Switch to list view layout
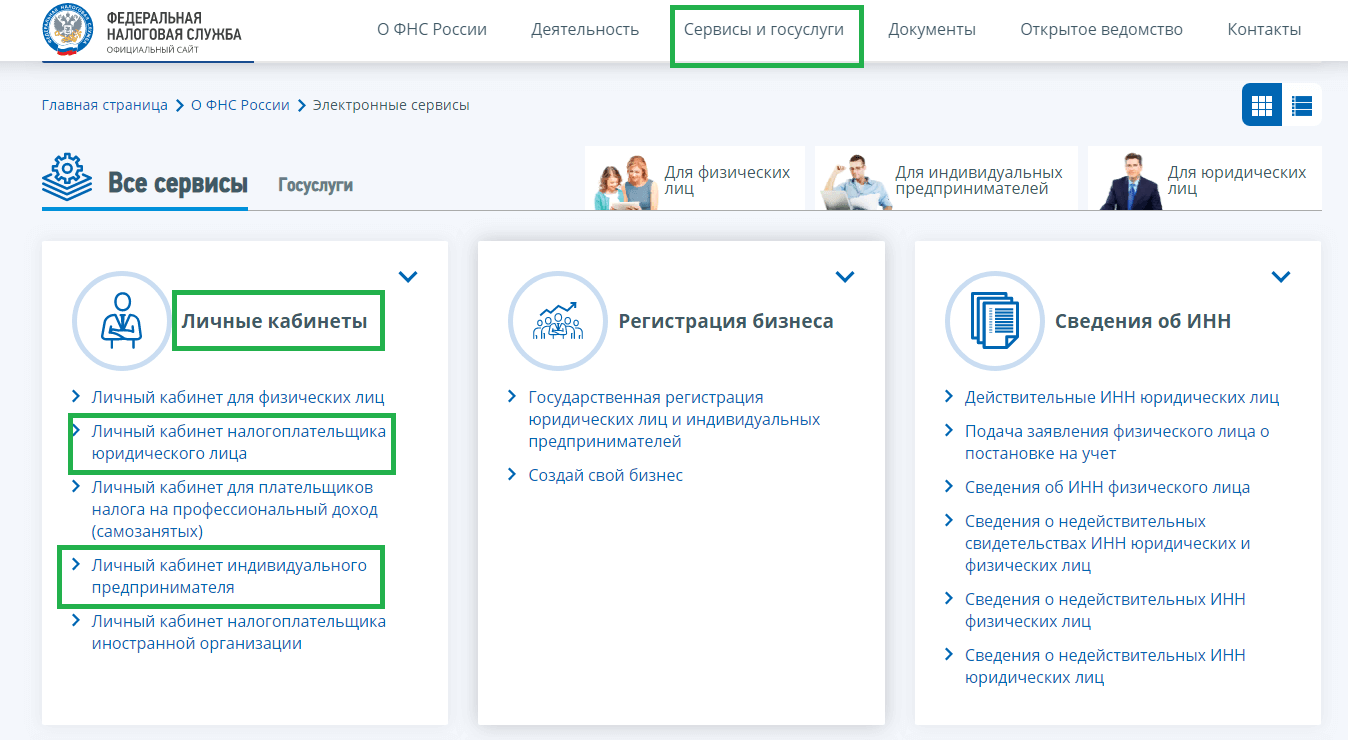 point(1302,105)
